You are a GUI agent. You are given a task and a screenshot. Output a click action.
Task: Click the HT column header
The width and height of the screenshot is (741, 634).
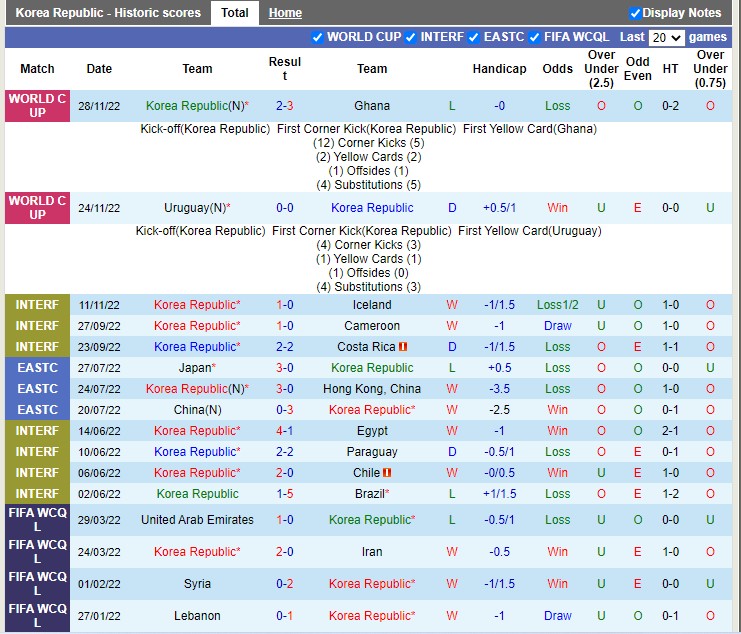tap(670, 69)
